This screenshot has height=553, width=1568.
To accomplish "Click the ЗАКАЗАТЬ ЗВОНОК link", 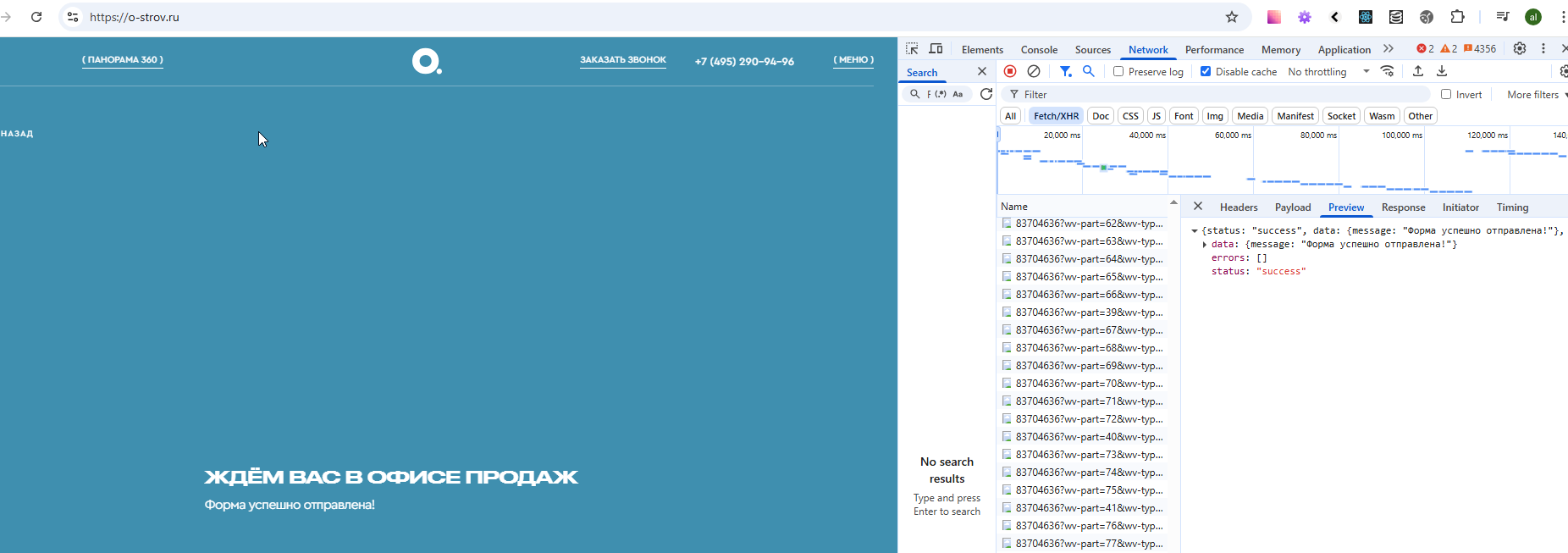I will coord(623,60).
